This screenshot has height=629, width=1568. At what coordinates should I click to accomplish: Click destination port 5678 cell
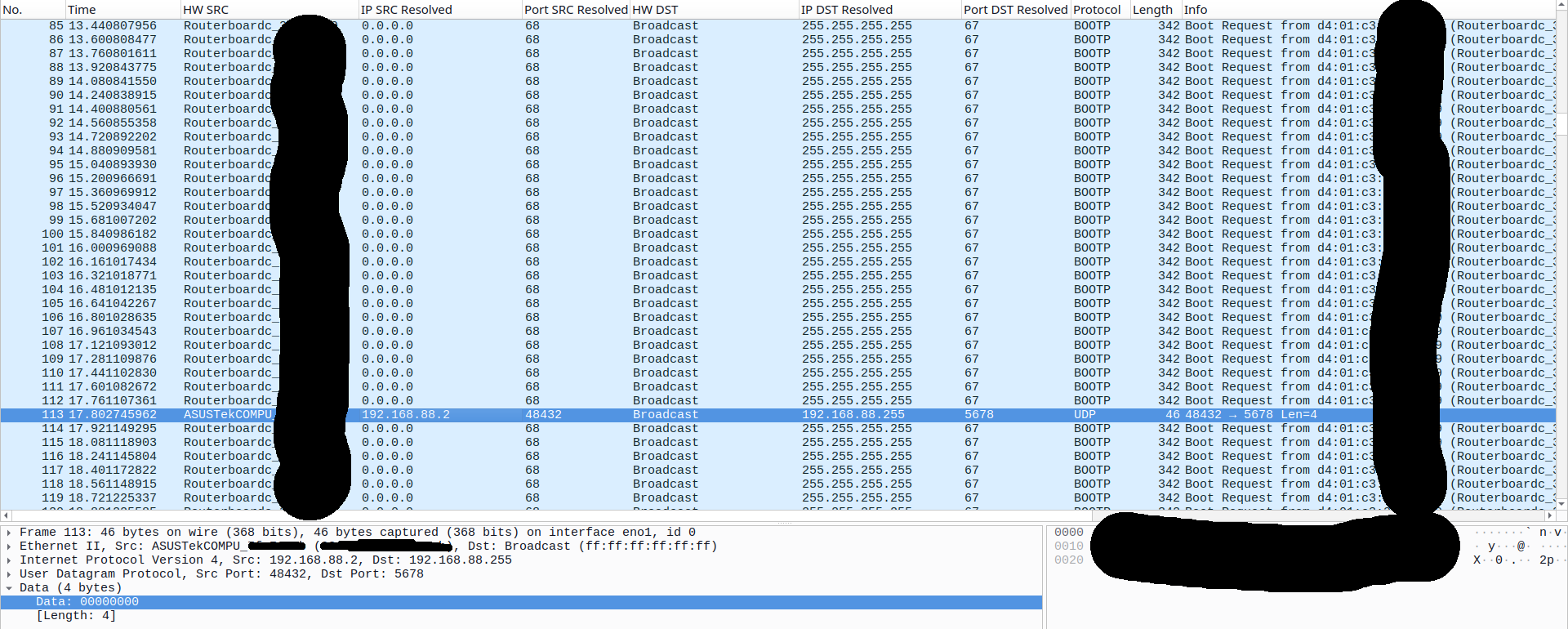pyautogui.click(x=979, y=415)
